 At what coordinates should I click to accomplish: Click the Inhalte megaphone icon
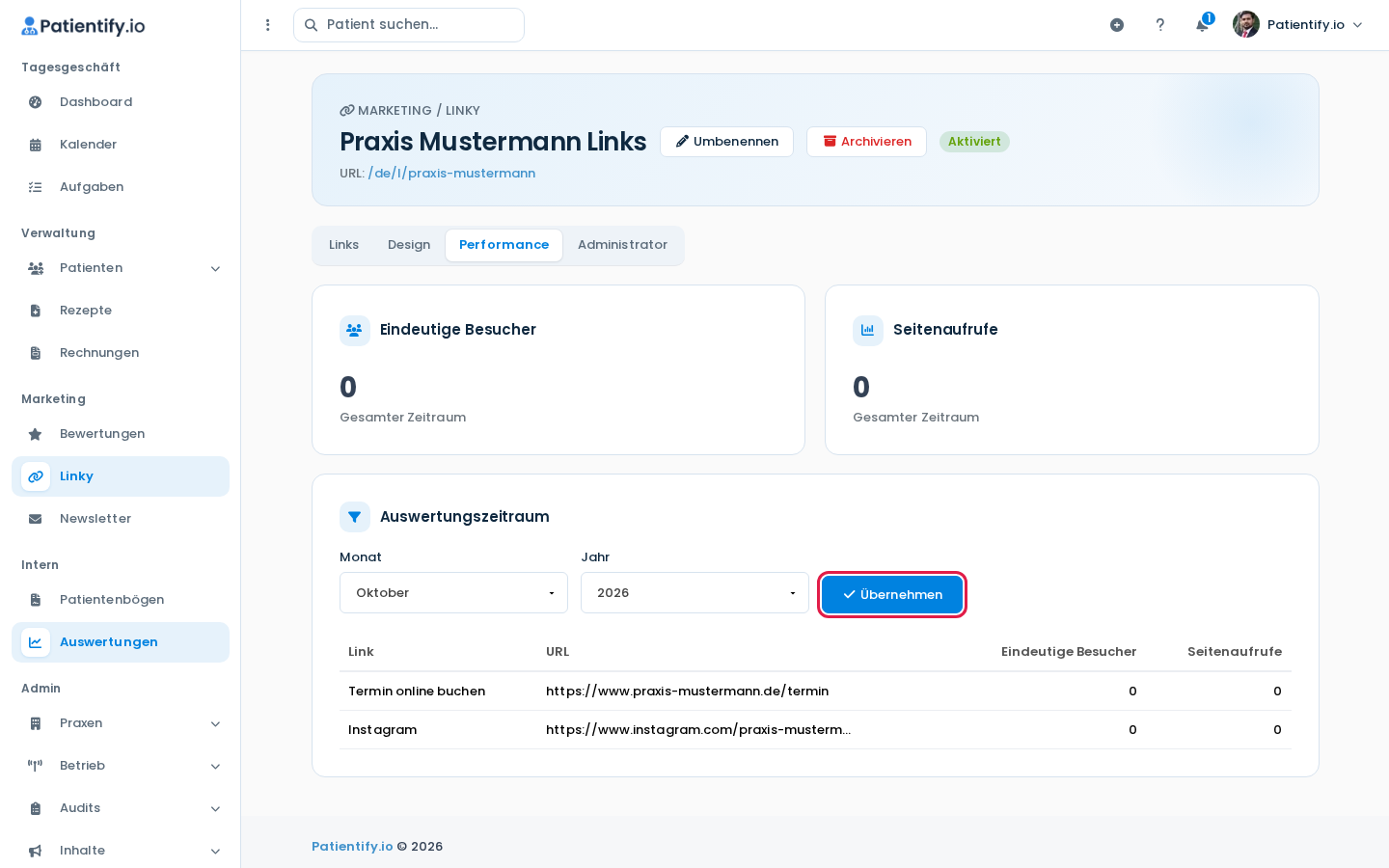36,851
